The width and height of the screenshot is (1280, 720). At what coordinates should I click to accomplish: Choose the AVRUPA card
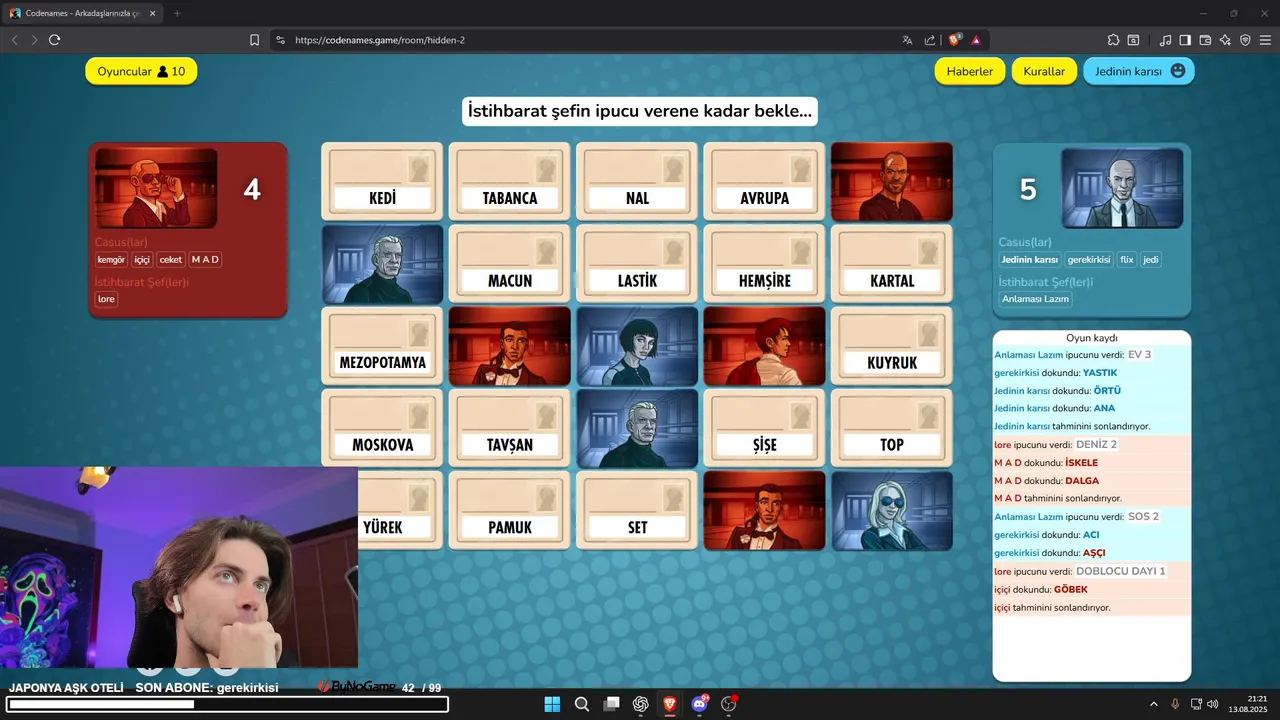[x=764, y=181]
